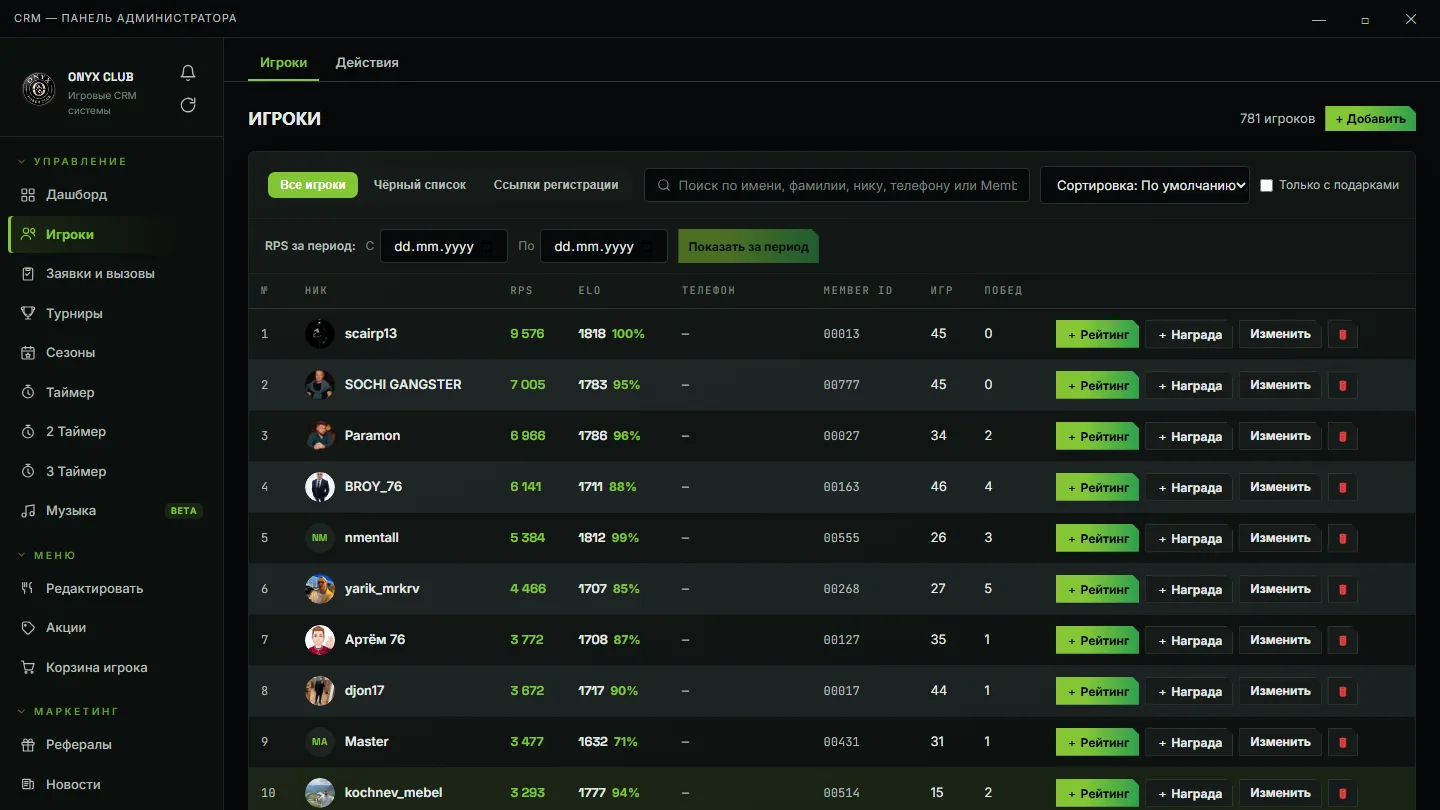Click the trash icon for BROY_76
Screen dimensions: 1440x810
pos(1342,487)
